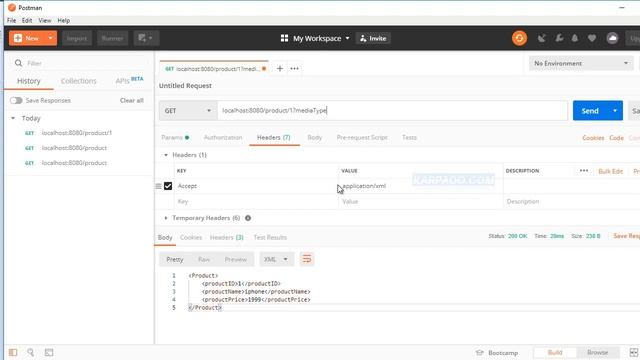Image resolution: width=640 pixels, height=360 pixels.
Task: Click the sync status icon
Action: pyautogui.click(x=519, y=38)
